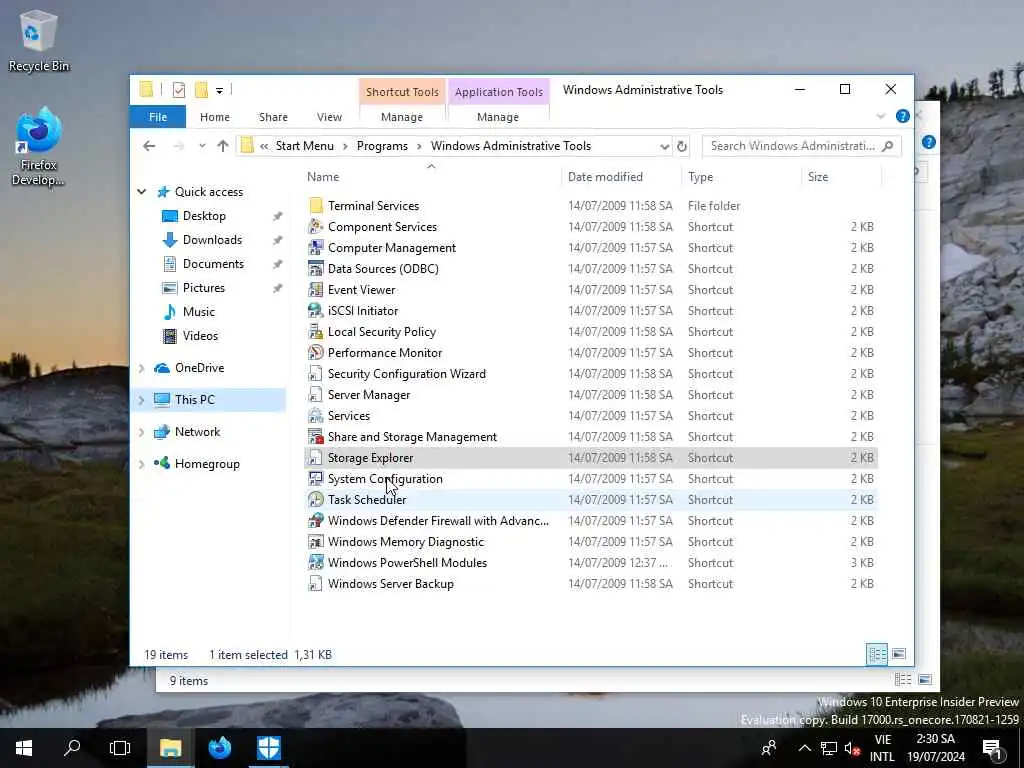This screenshot has height=768, width=1024.
Task: Click the Windows Memory Diagnostic icon
Action: click(x=316, y=541)
